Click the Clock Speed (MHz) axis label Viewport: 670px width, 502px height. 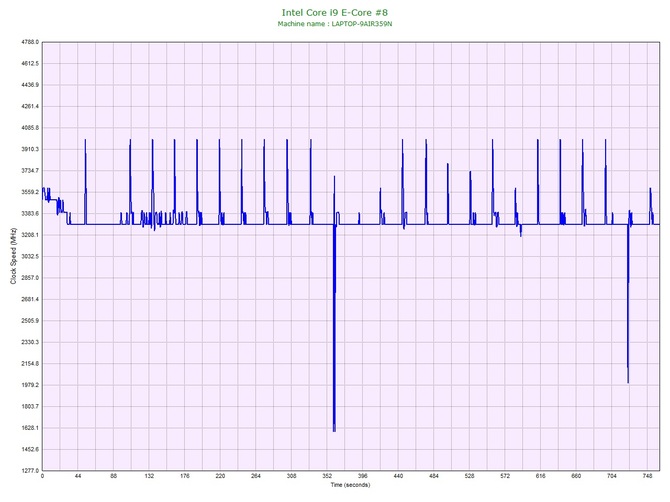[13, 256]
